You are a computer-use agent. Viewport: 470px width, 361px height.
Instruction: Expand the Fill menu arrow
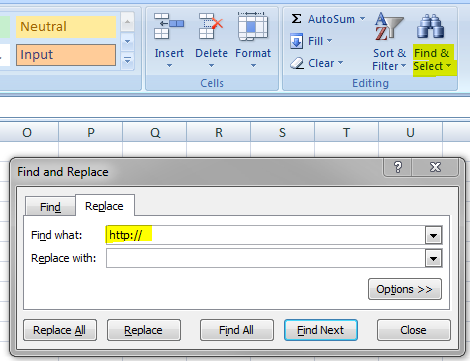(x=329, y=41)
